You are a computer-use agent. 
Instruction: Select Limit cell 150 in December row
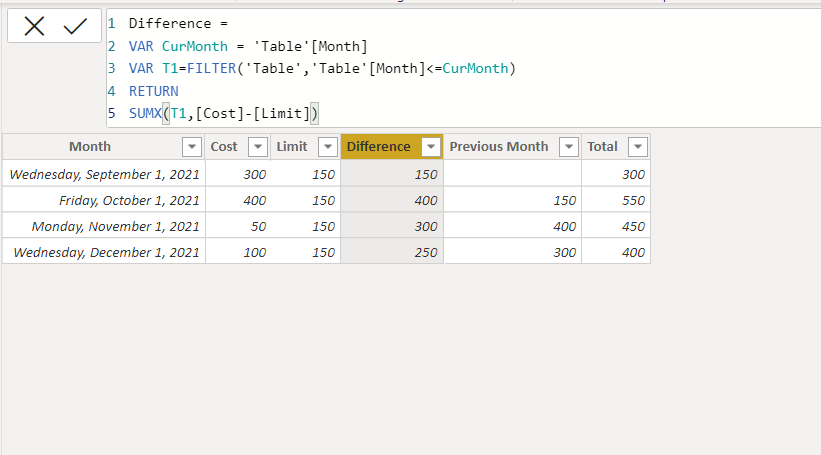pos(306,252)
